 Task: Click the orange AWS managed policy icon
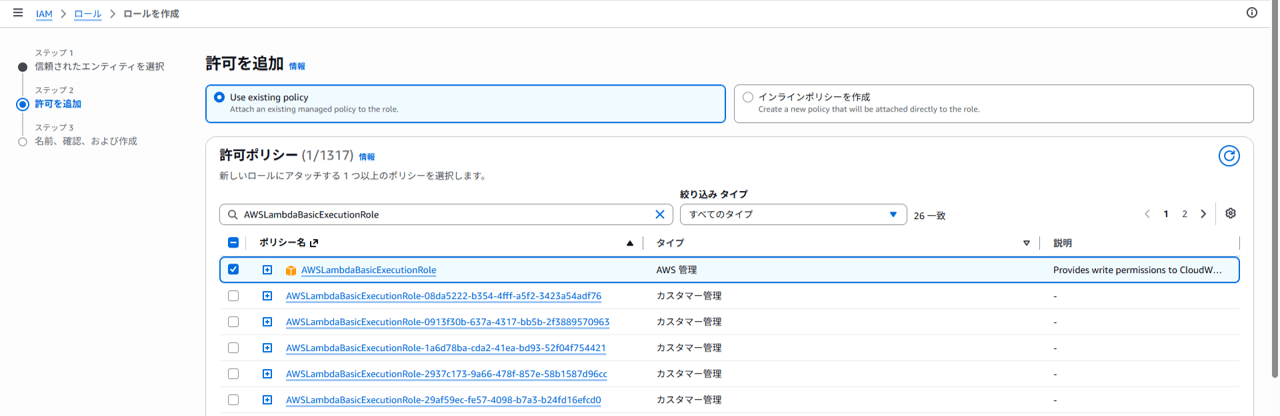[x=291, y=270]
